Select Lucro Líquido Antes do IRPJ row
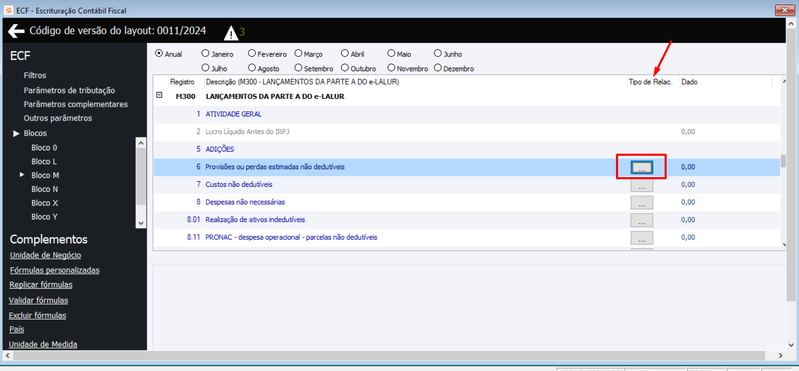 point(467,132)
